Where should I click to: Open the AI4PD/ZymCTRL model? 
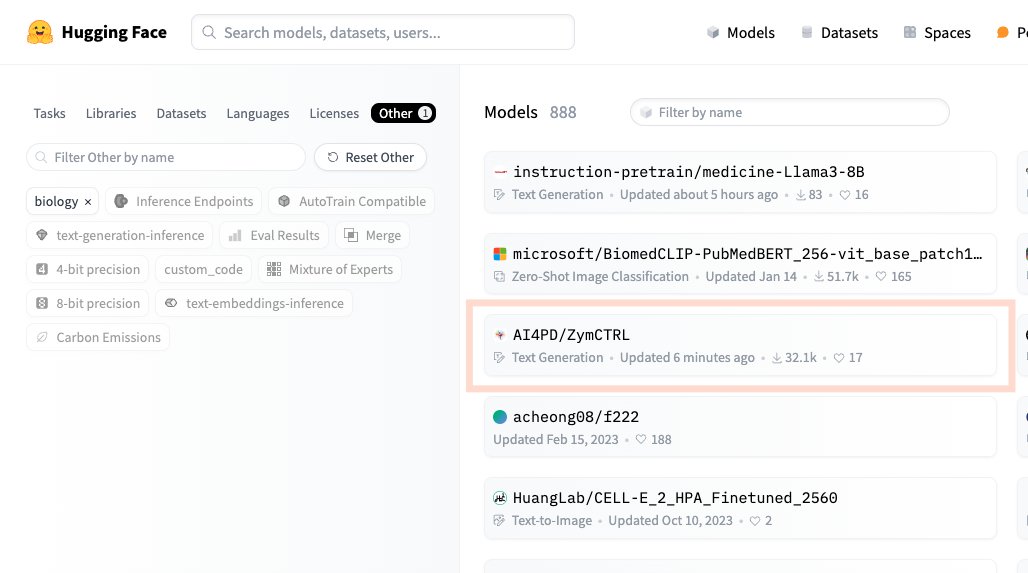click(740, 346)
